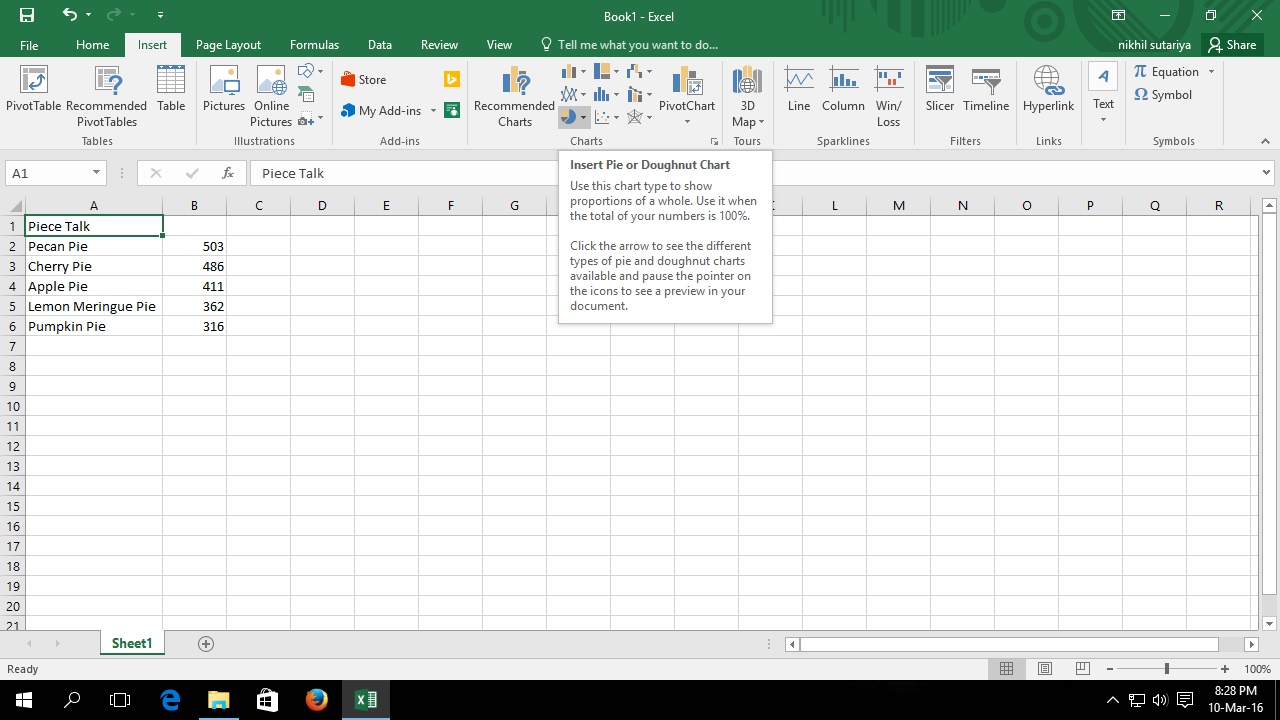This screenshot has width=1280, height=720.
Task: Switch to the Data tab
Action: 379,45
